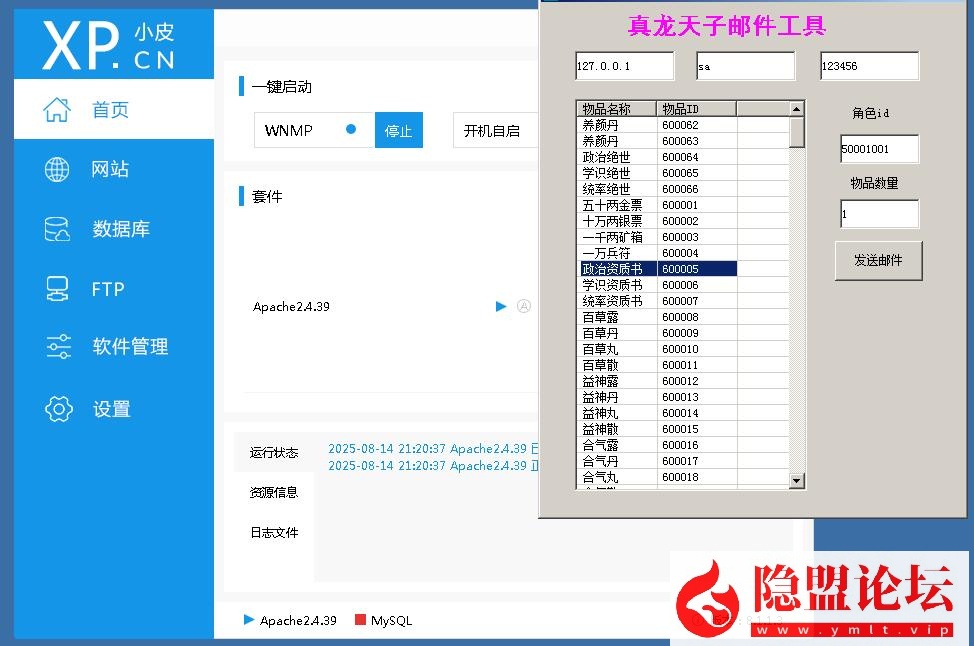Open the software management sliders icon
974x646 pixels.
point(58,347)
